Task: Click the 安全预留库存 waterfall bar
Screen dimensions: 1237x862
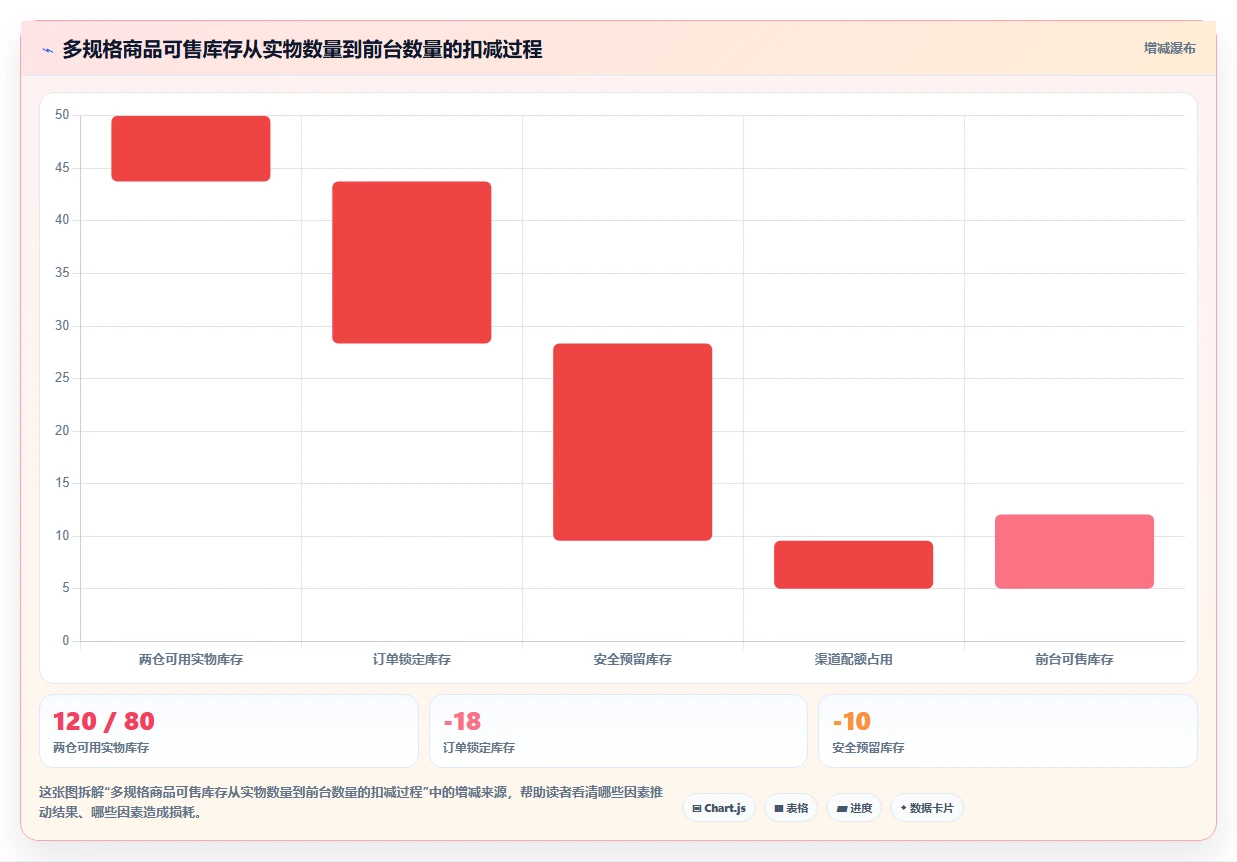Action: [x=633, y=442]
